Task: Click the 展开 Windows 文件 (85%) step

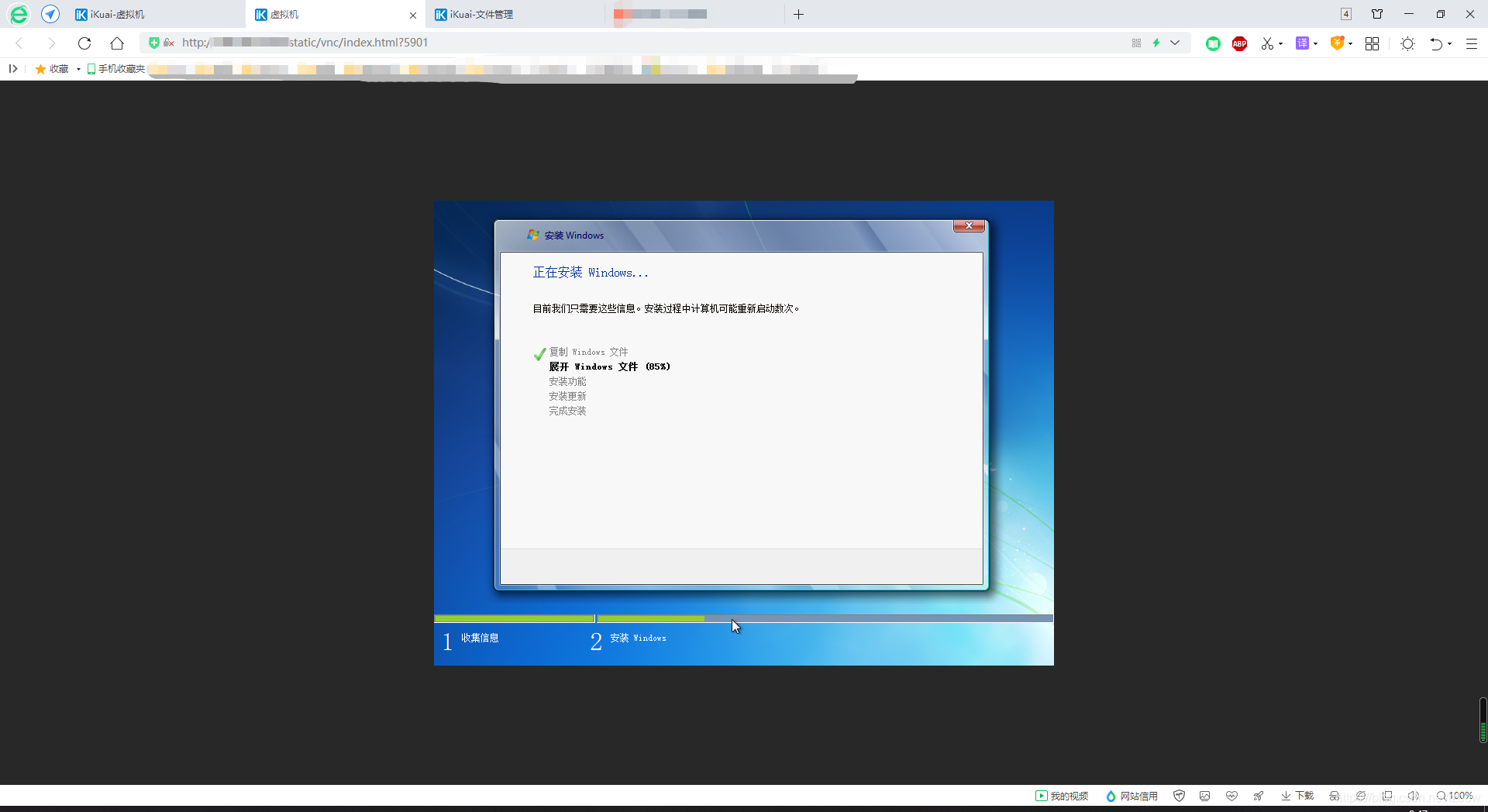Action: pos(610,366)
